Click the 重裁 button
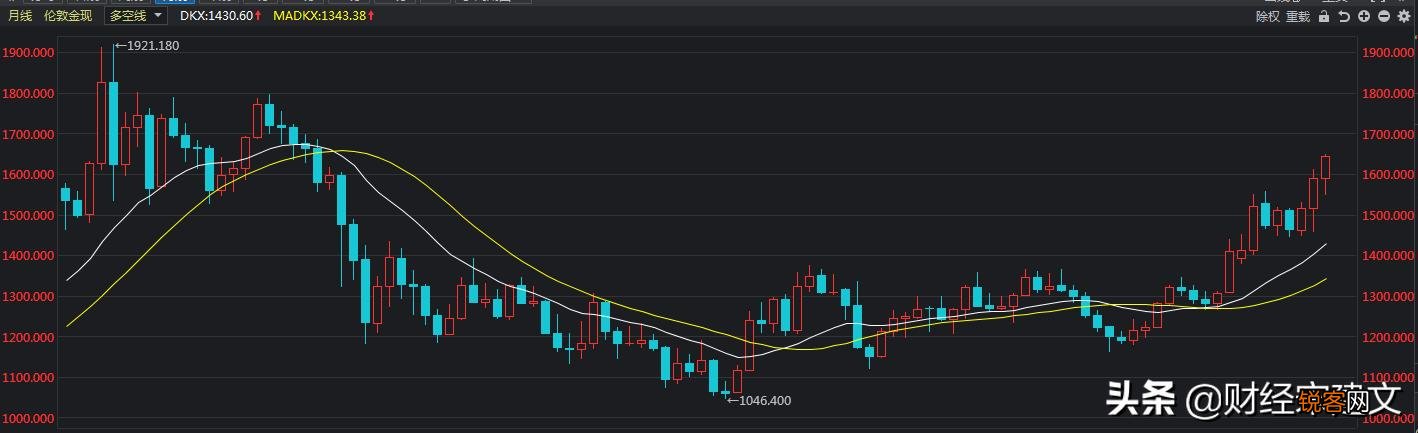This screenshot has width=1418, height=433. tap(1298, 16)
